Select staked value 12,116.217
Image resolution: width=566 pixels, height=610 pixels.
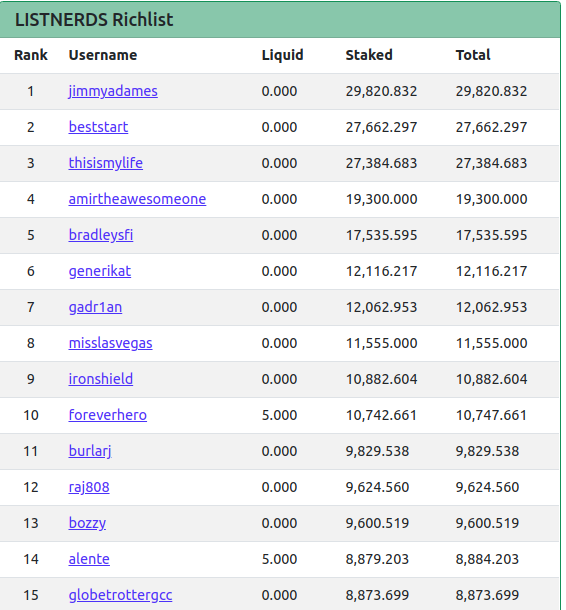coord(381,271)
